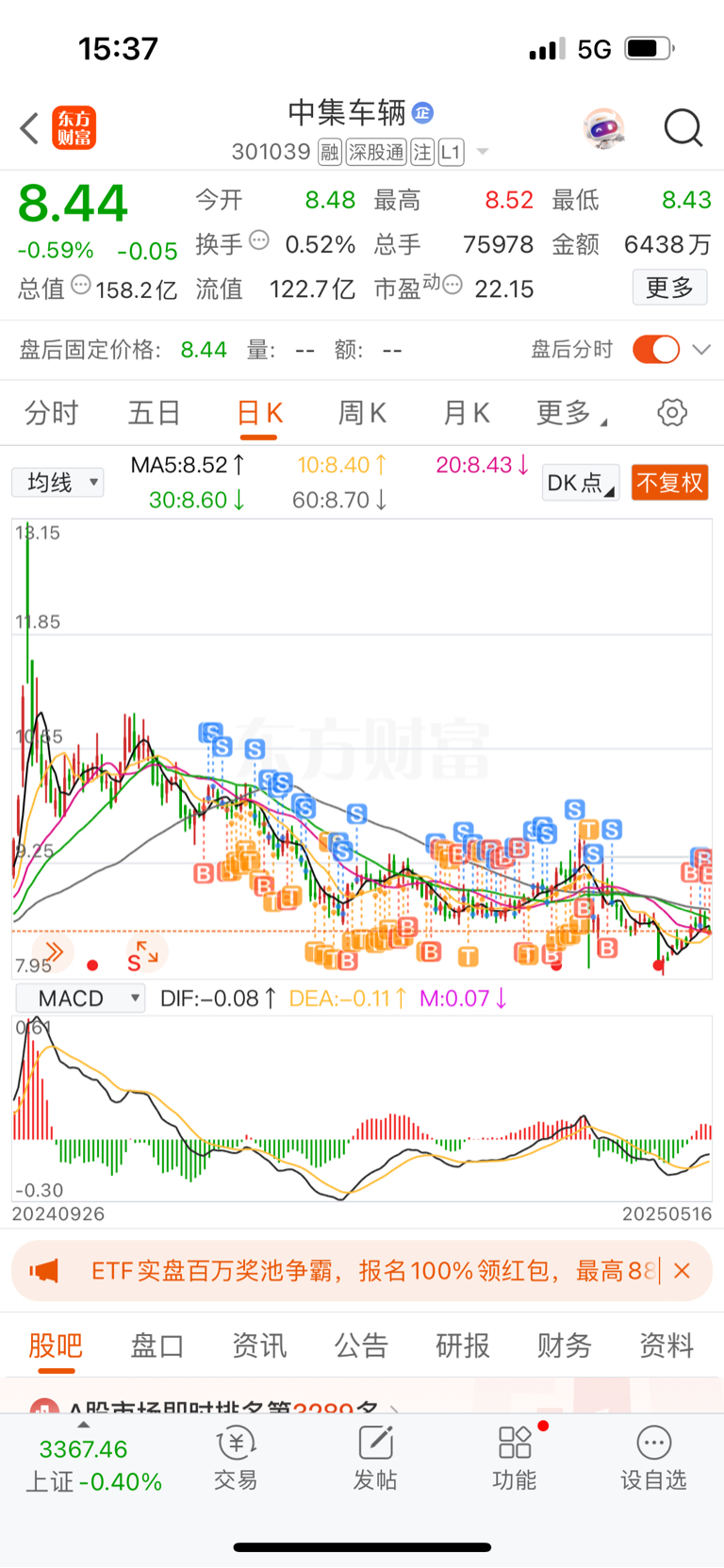Screen dimensions: 724x1568
Task: Tap the 注 registration tag
Action: (422, 152)
